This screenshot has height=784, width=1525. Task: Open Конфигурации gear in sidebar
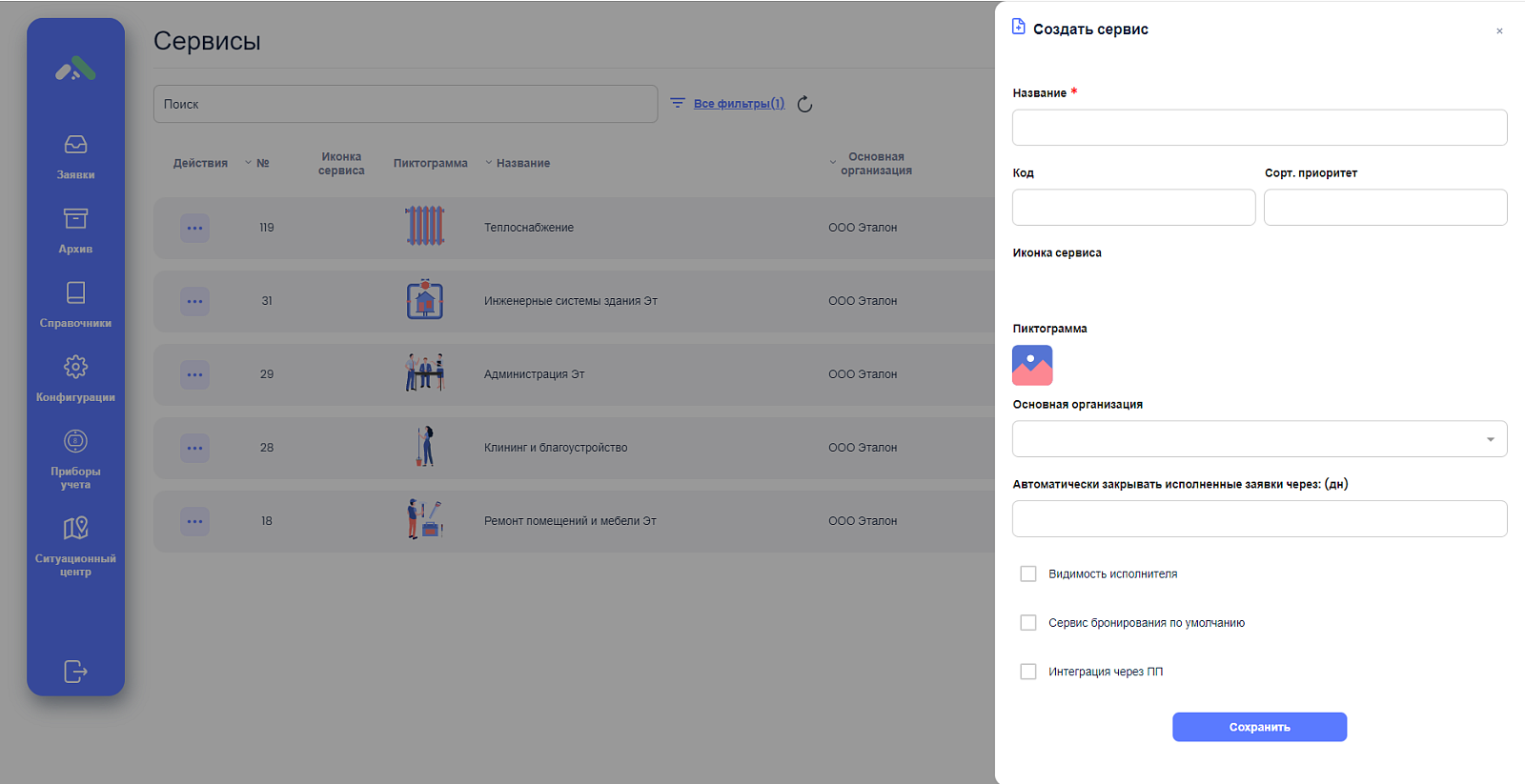click(75, 379)
